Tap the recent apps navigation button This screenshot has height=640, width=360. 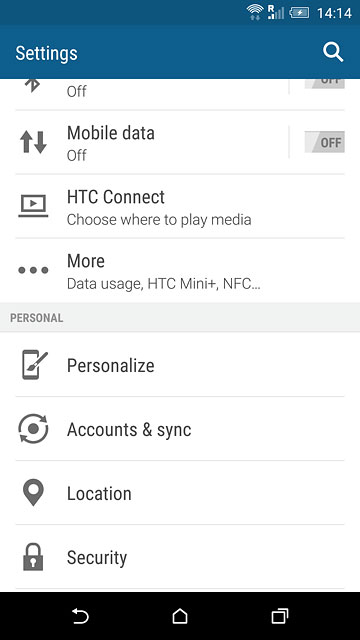[280, 616]
